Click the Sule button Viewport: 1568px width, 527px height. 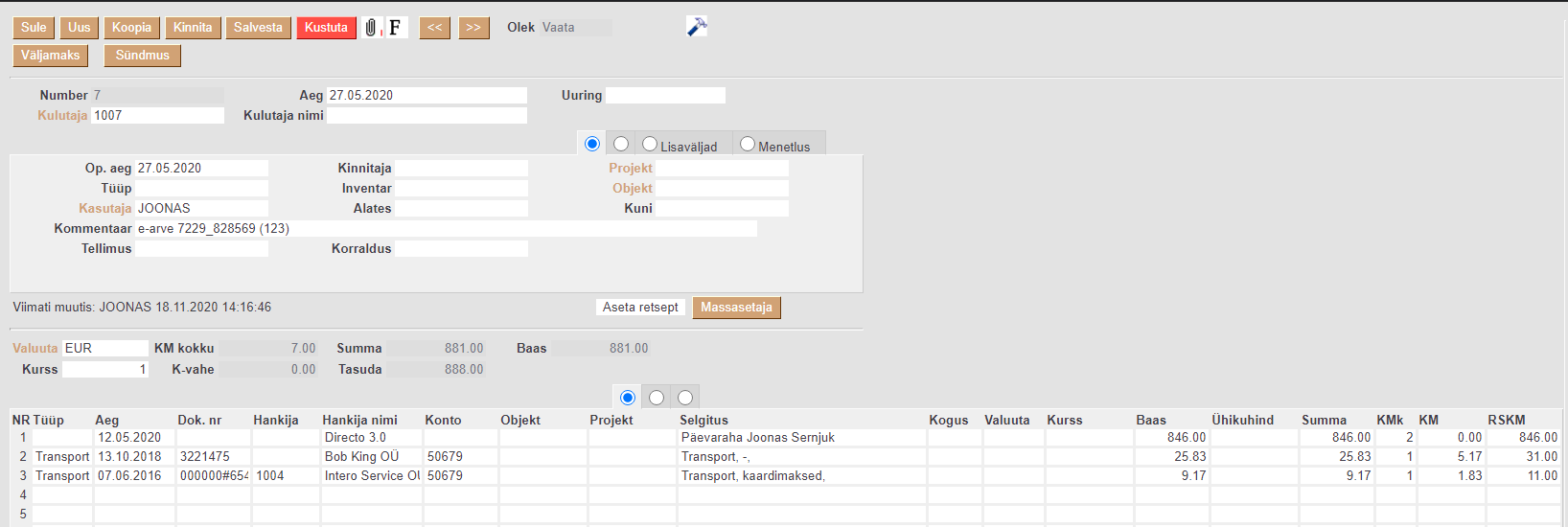click(x=34, y=28)
